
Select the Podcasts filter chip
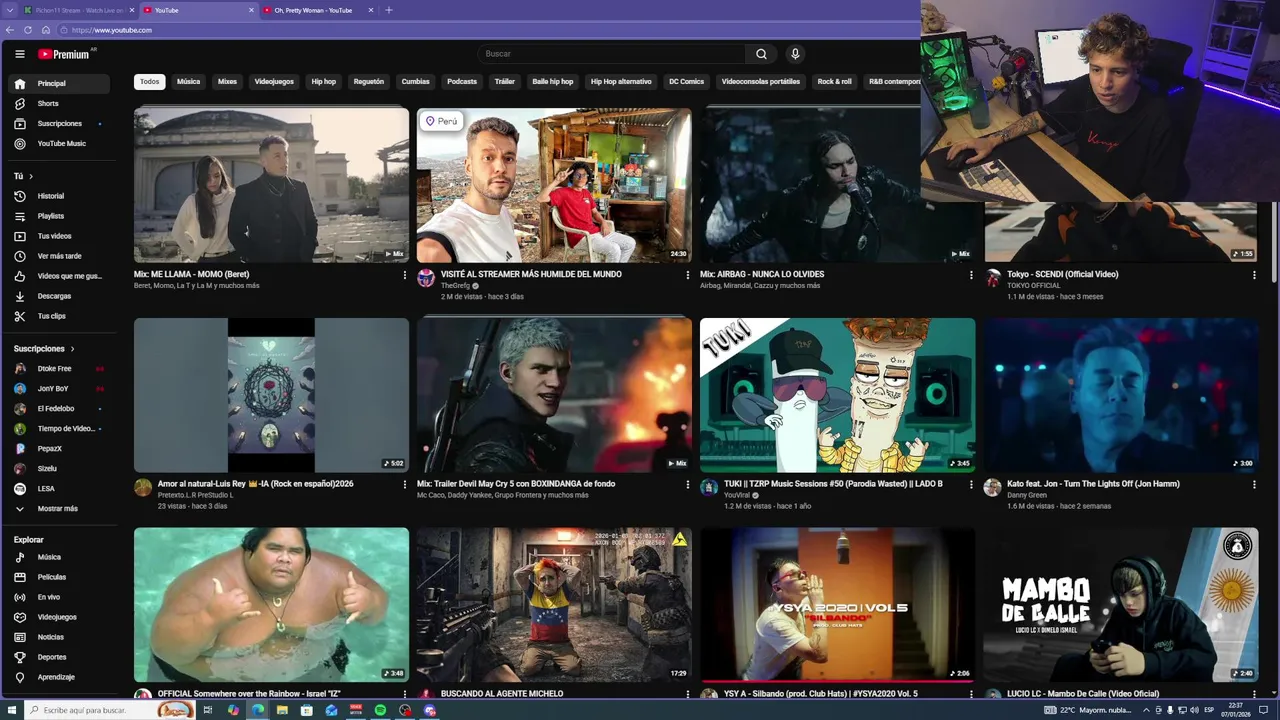[x=462, y=82]
